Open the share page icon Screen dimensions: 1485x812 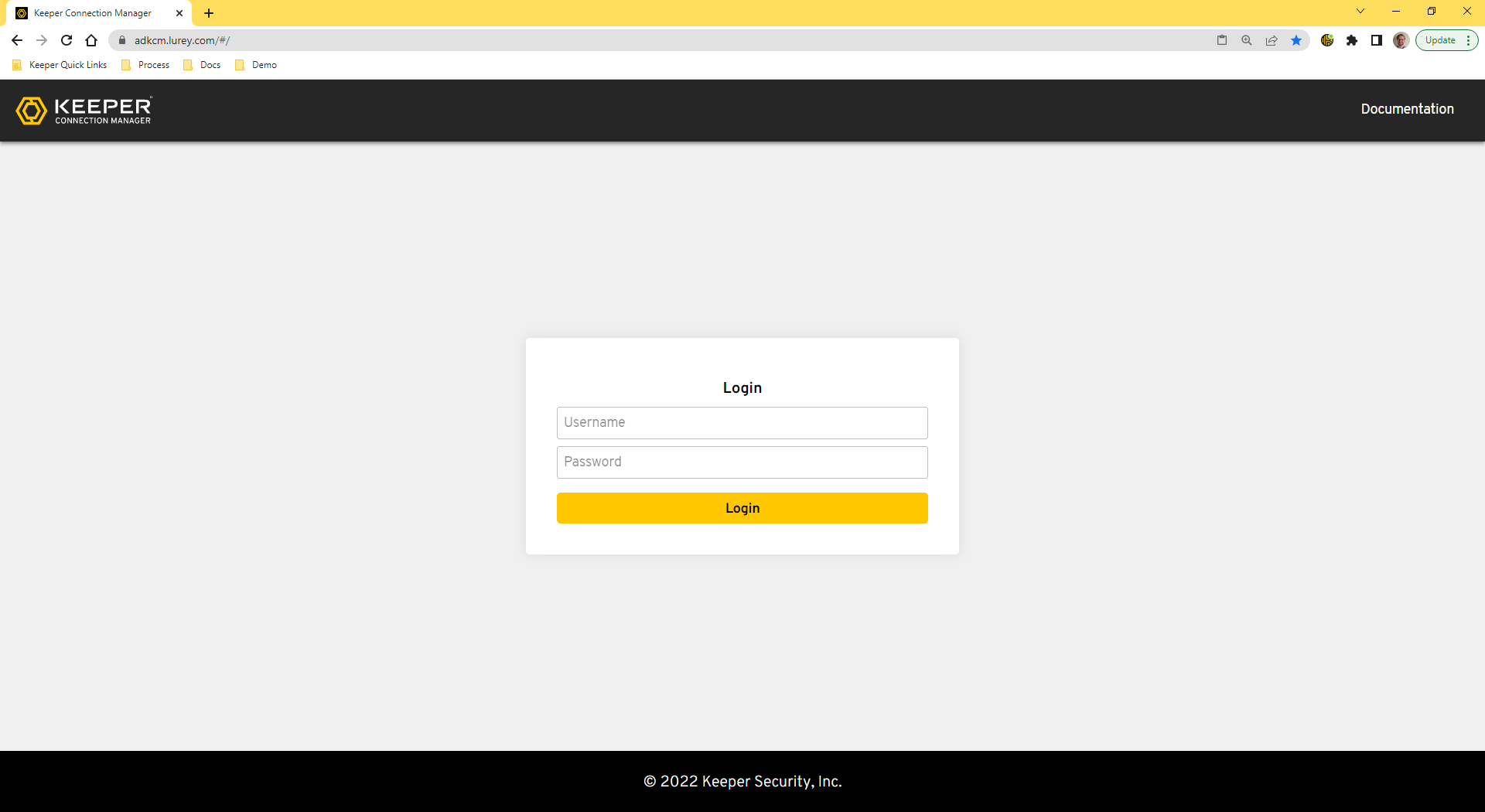(1272, 40)
